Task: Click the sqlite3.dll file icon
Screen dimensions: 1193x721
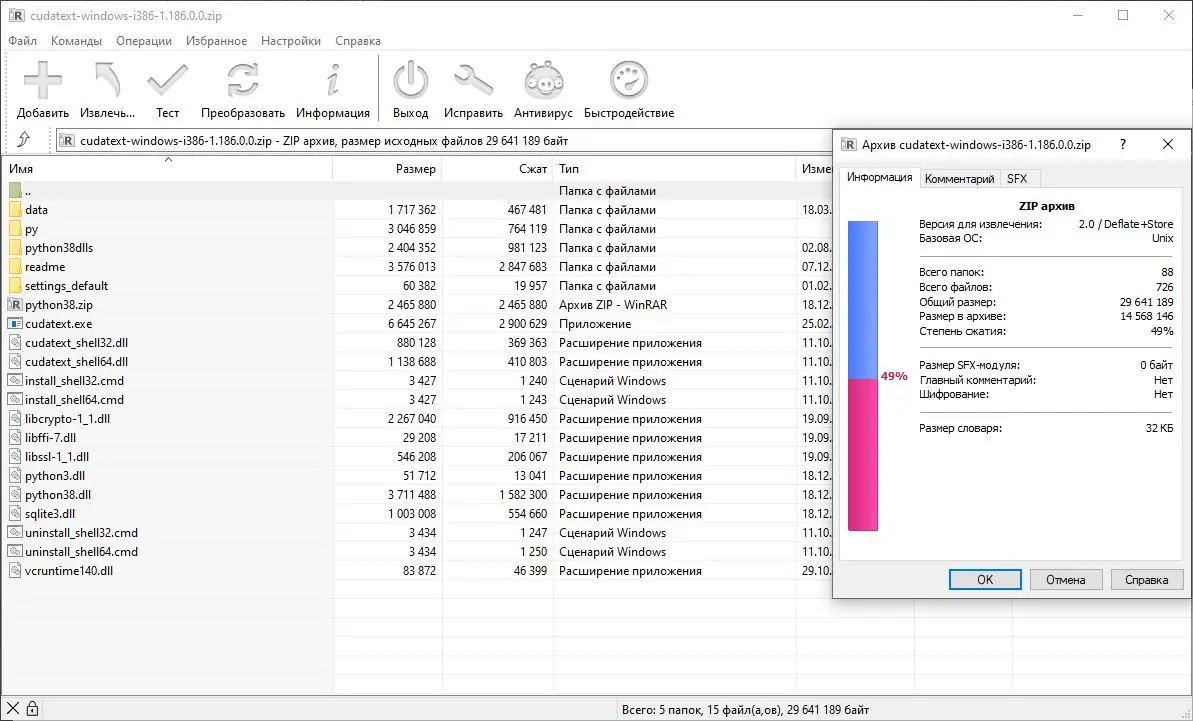Action: 15,514
